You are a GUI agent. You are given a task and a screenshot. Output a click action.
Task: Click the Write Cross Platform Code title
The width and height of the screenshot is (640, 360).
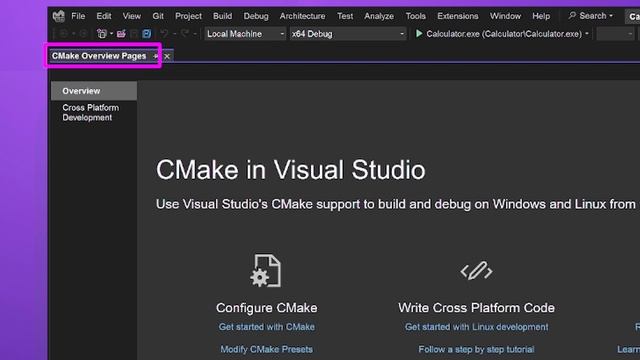tap(476, 308)
